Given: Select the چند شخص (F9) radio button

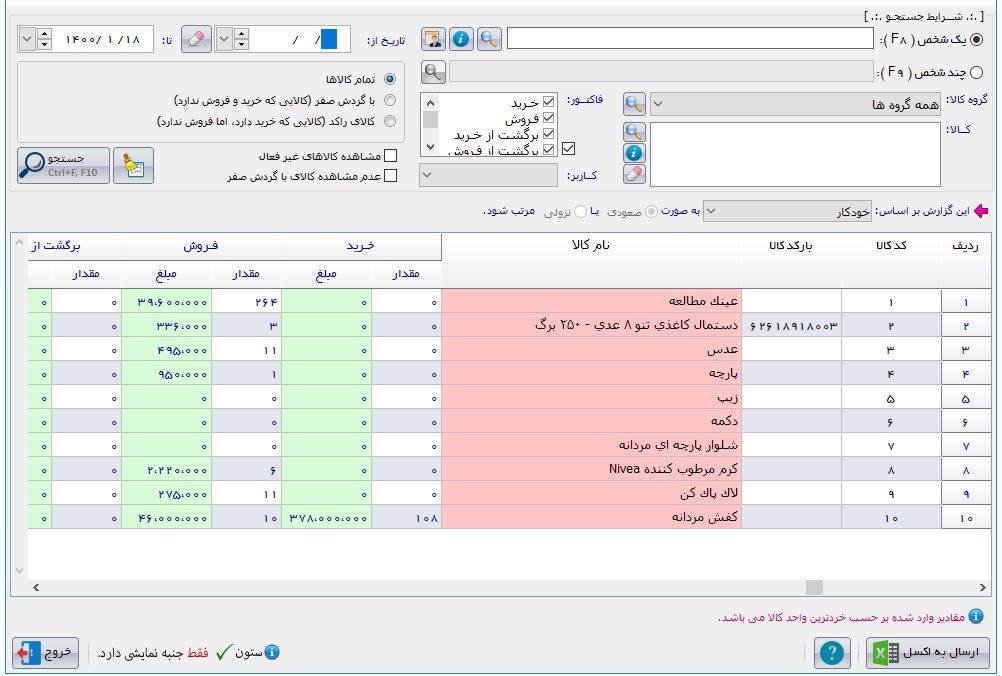Looking at the screenshot, I should click(976, 72).
